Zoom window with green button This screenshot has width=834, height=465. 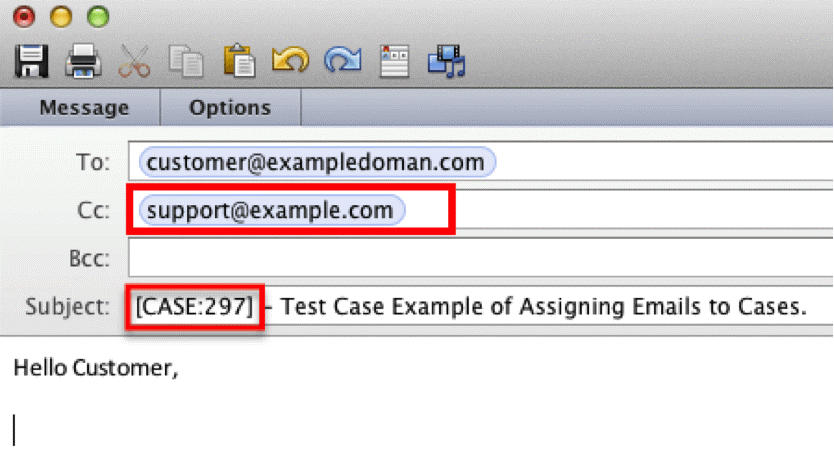click(x=98, y=16)
